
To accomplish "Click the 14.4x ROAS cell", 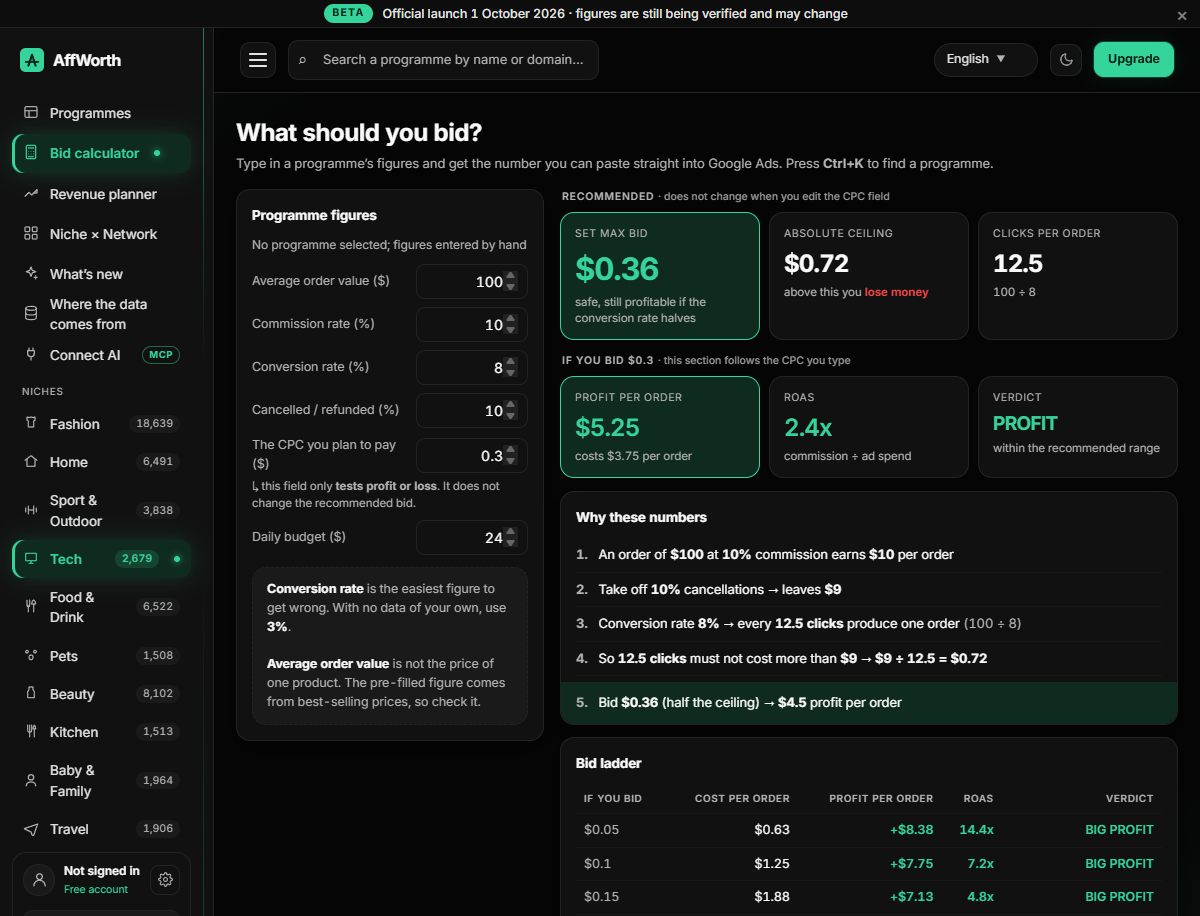I will point(975,829).
